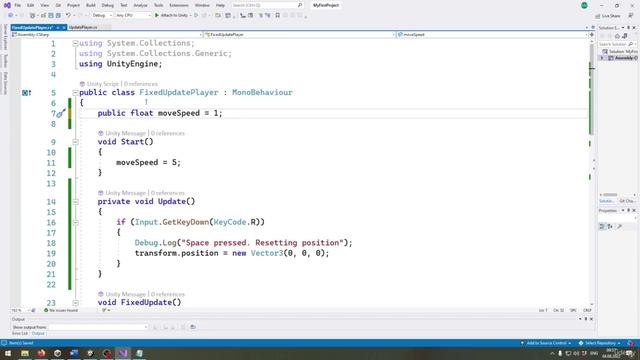Click the No issues found indicator

(x=61, y=311)
